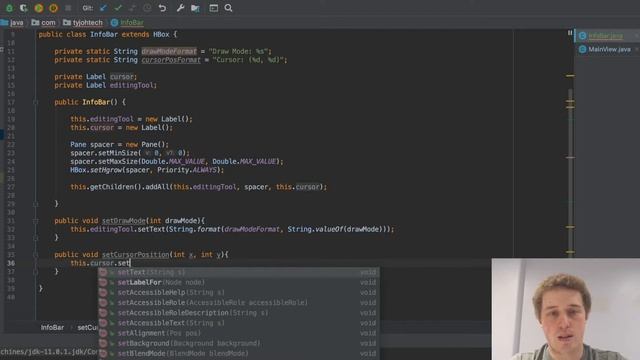Open the tyjohtech package breadcrumb
Screen dimensions: 640x360
pos(83,22)
